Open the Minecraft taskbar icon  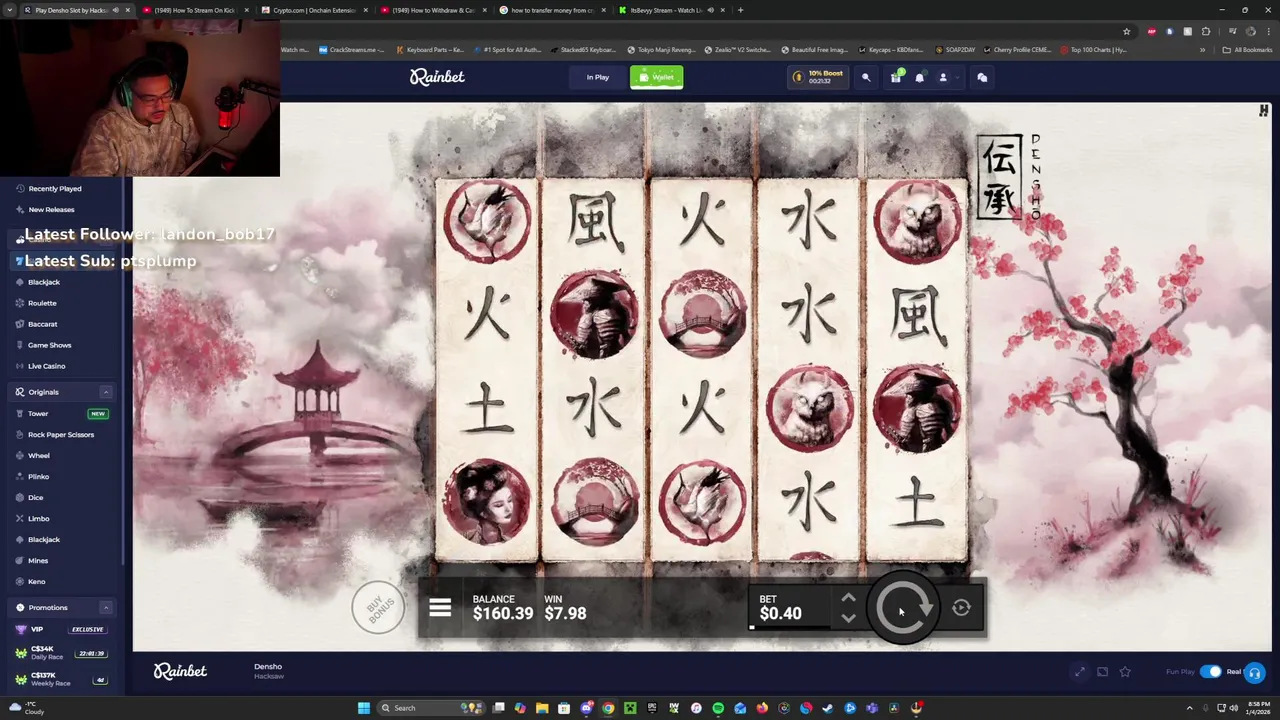[630, 708]
